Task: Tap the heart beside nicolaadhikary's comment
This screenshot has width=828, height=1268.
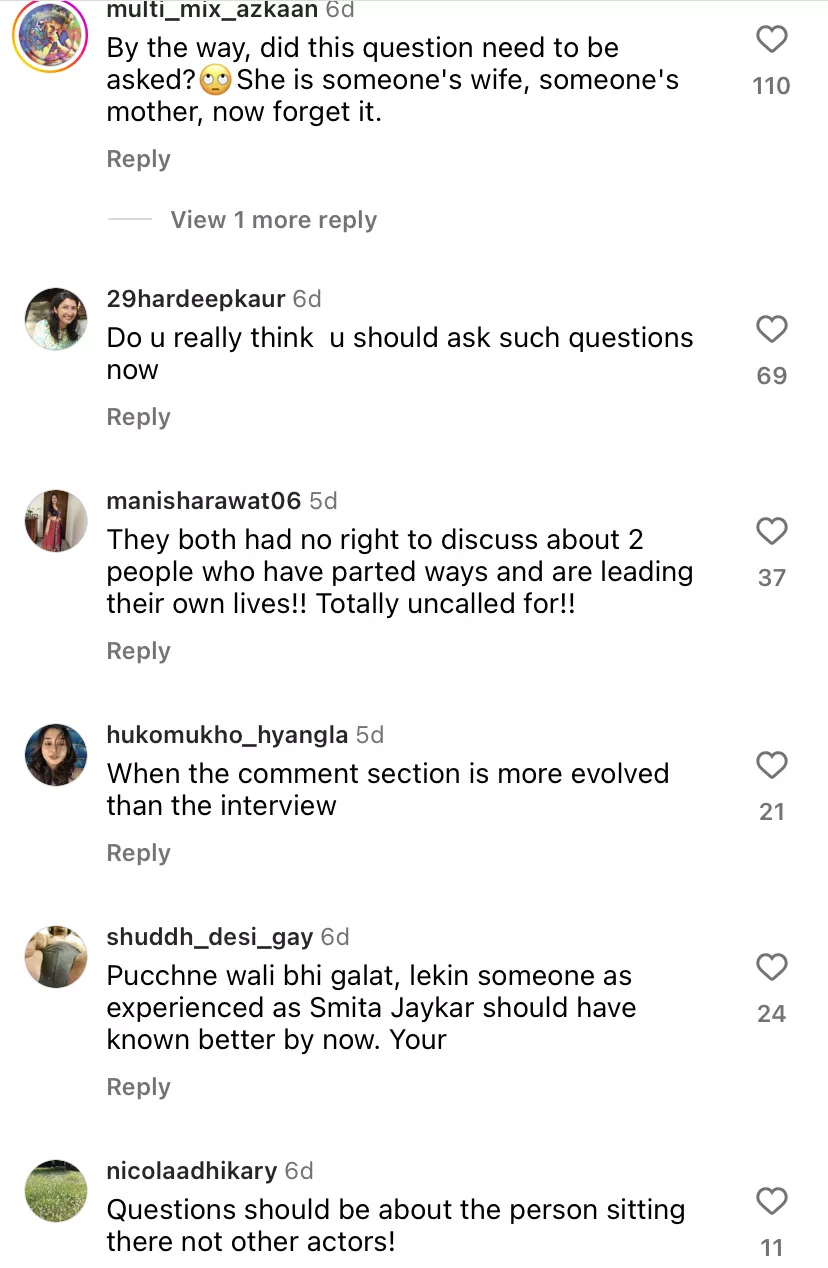Action: click(771, 1201)
